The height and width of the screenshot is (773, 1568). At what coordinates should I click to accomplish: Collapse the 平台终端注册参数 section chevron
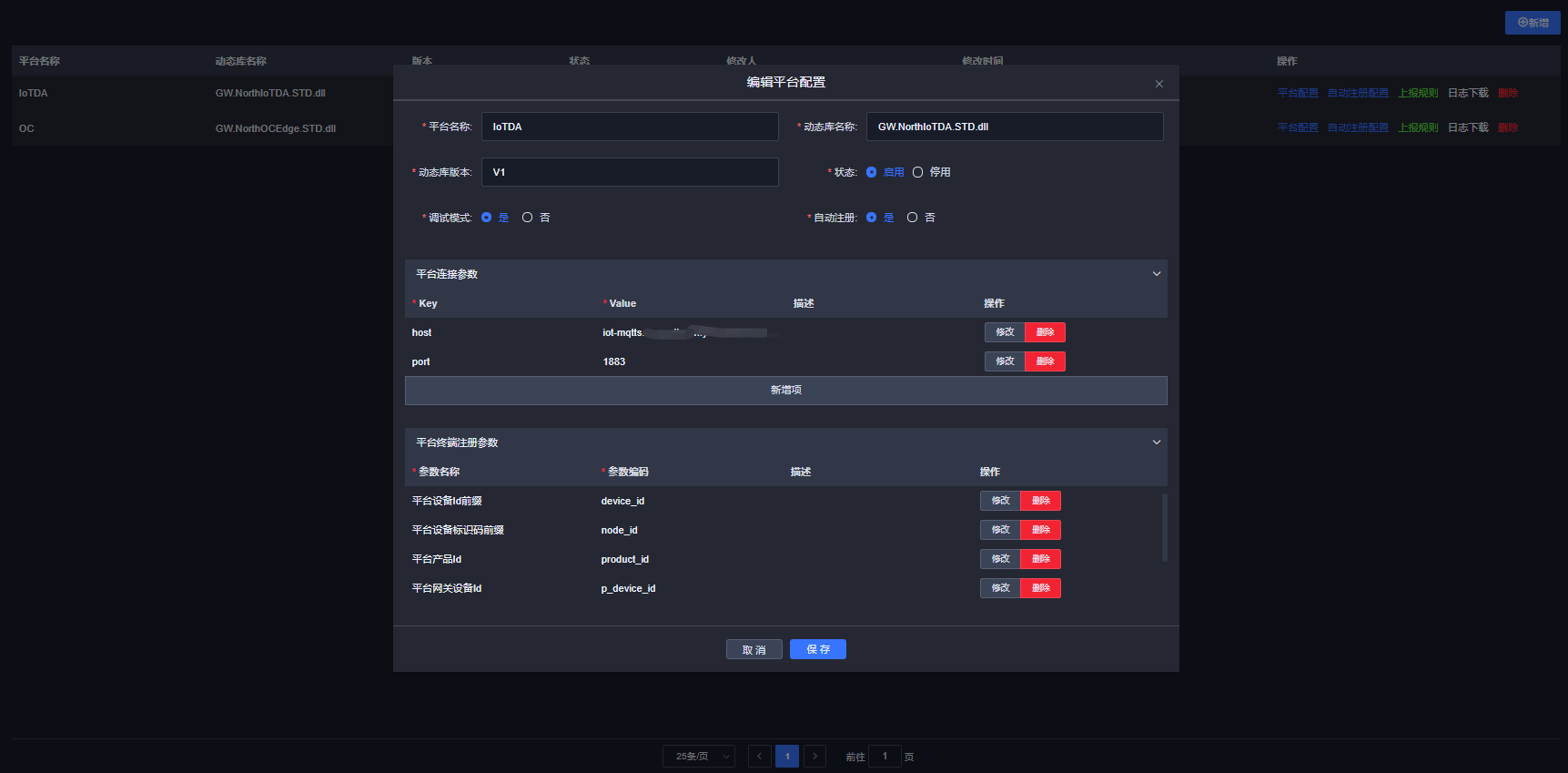point(1157,442)
